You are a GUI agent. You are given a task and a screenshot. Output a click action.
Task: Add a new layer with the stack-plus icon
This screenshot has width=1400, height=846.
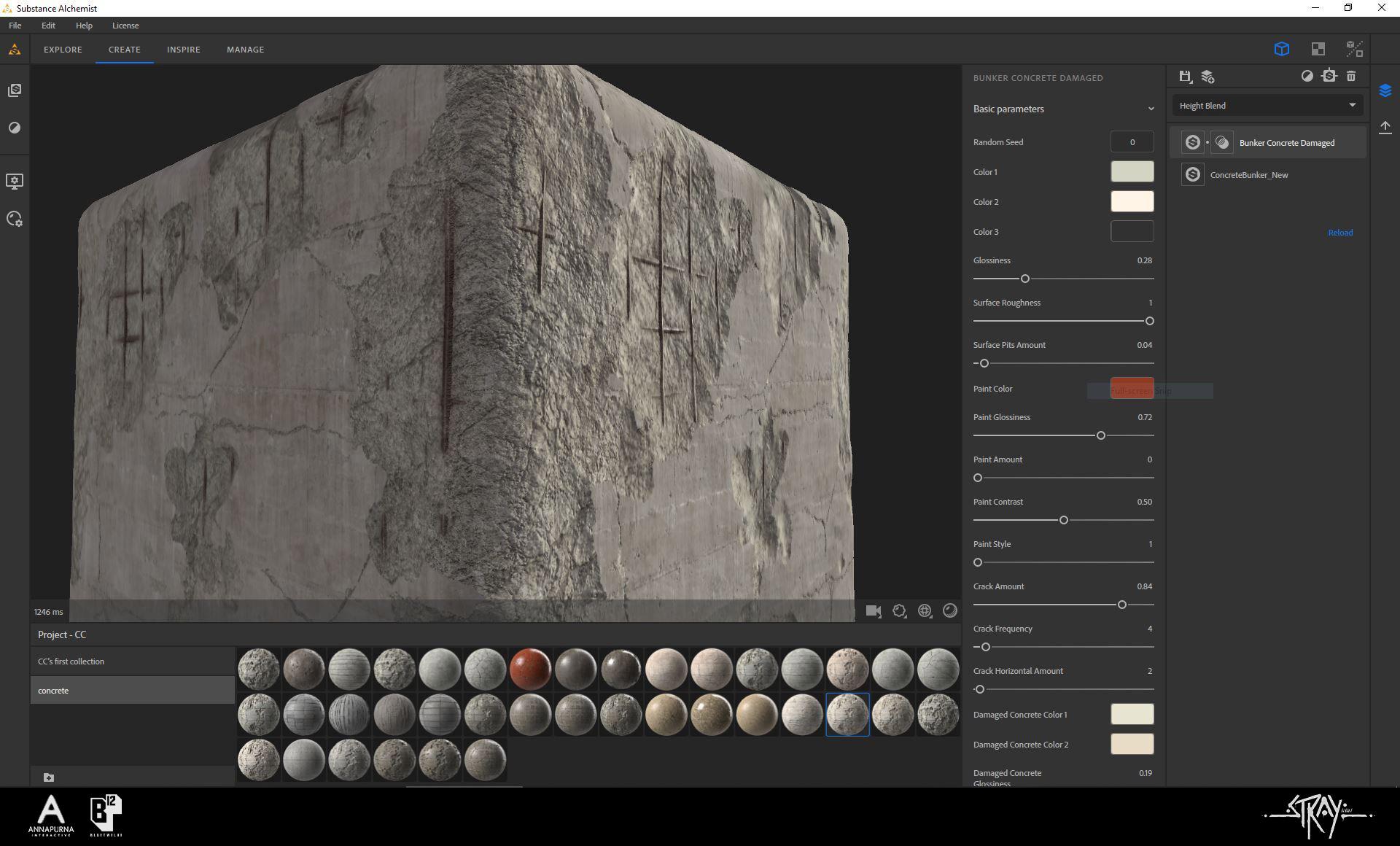pyautogui.click(x=1207, y=76)
